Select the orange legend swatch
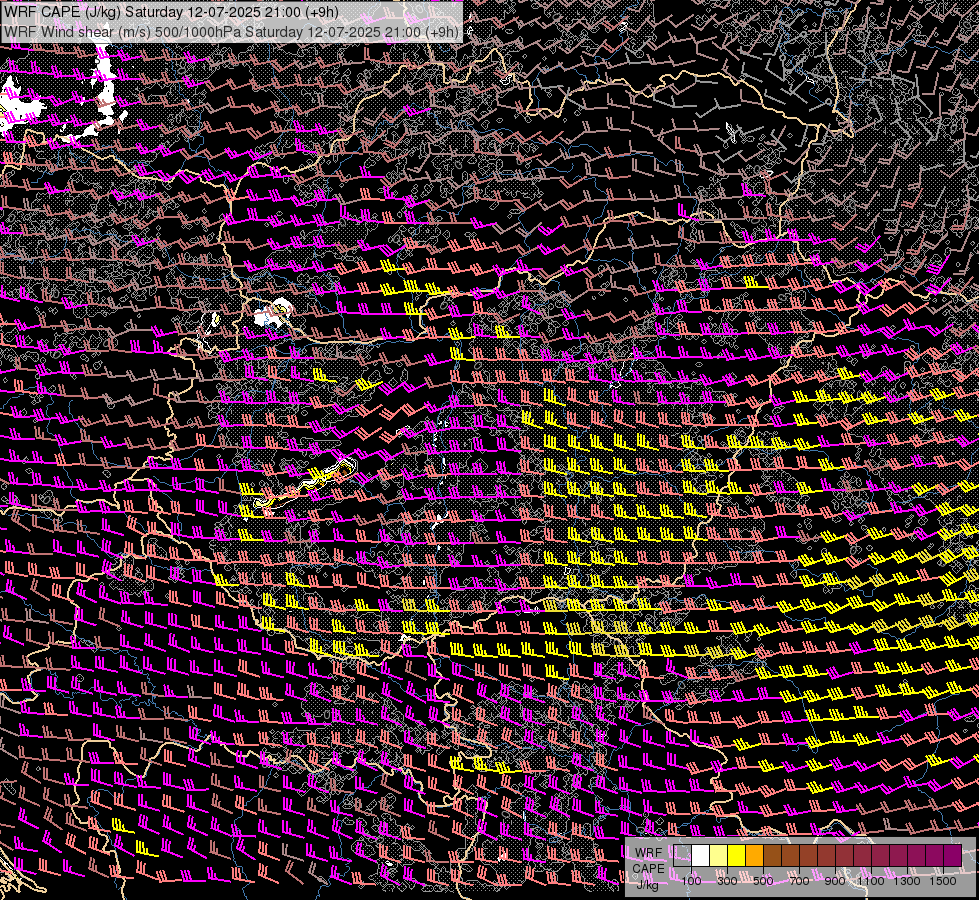 pyautogui.click(x=754, y=855)
